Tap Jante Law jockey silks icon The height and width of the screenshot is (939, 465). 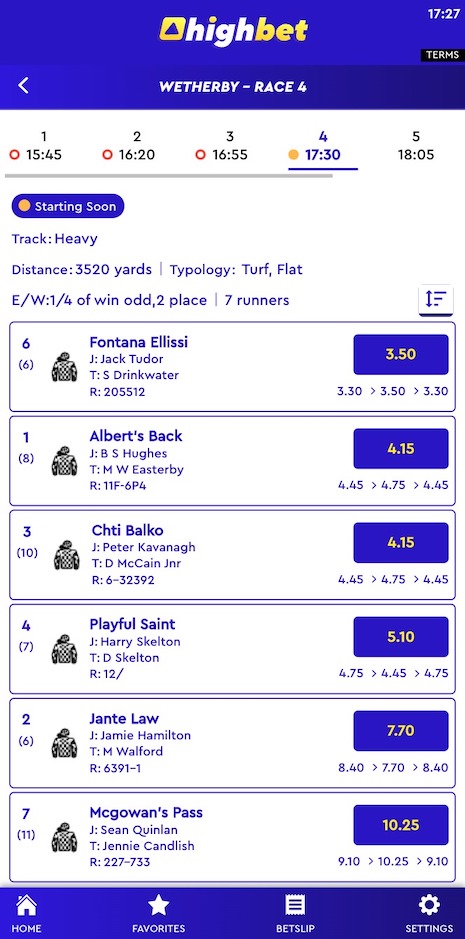coord(64,743)
